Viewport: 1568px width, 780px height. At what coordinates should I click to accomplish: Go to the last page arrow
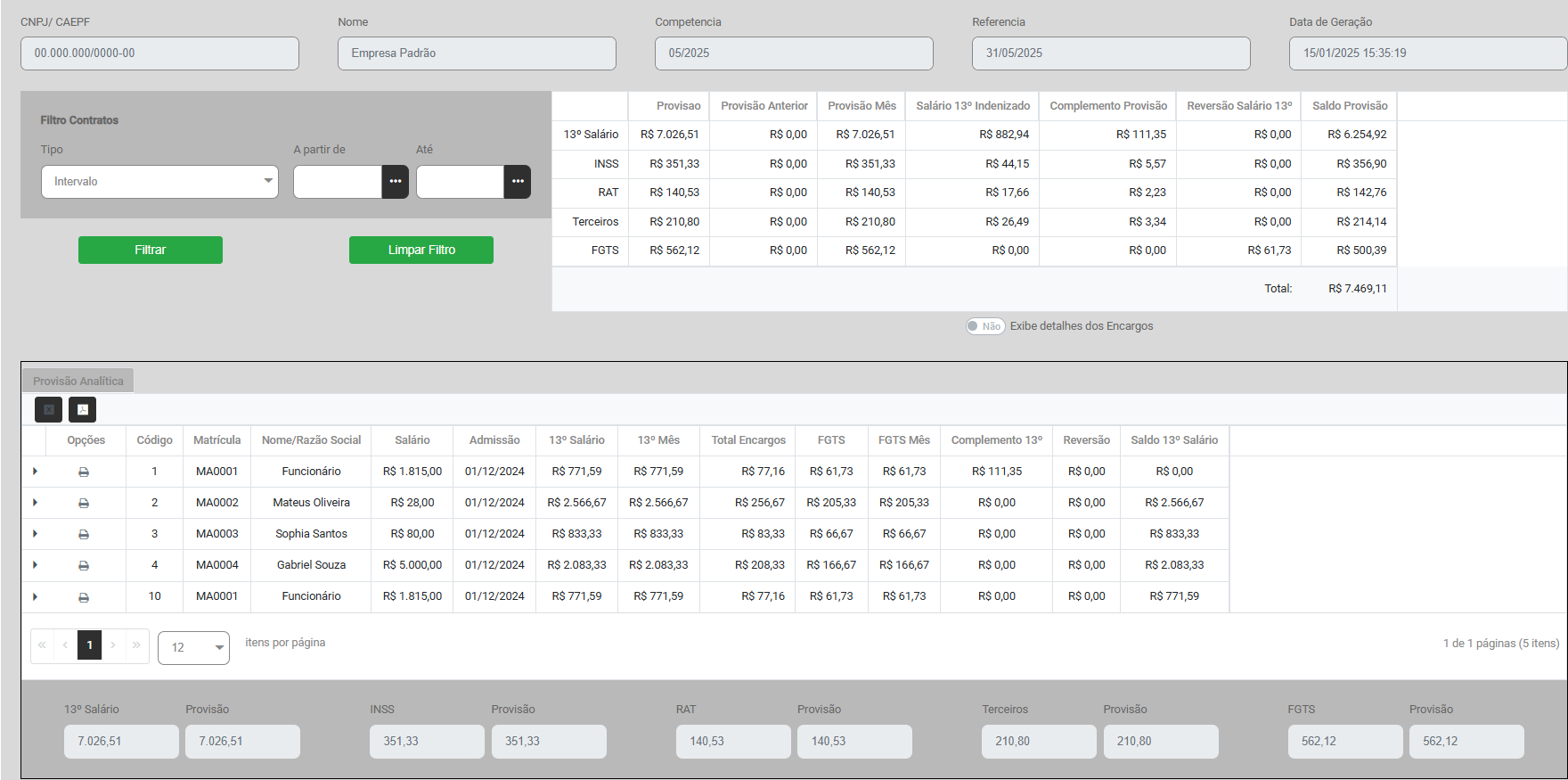click(x=136, y=645)
